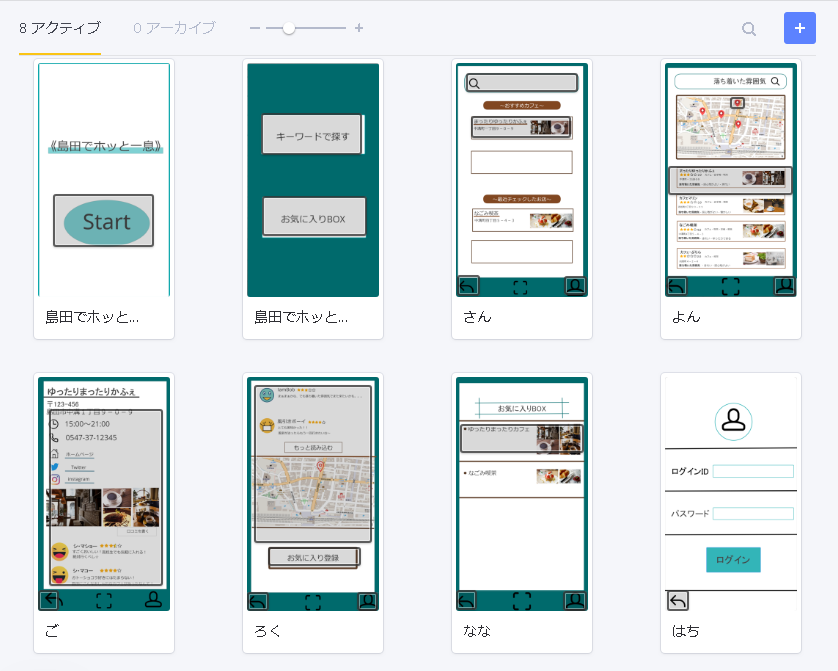838x671 pixels.
Task: Click the Start button in first screen
Action: pyautogui.click(x=104, y=221)
